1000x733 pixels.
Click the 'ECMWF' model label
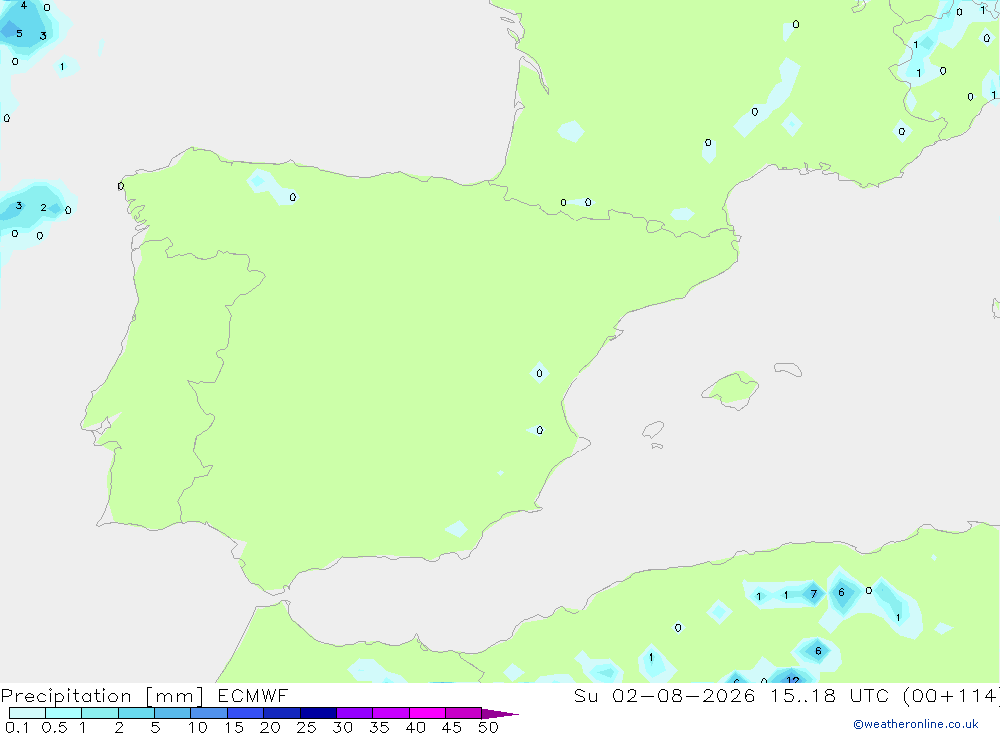(253, 696)
